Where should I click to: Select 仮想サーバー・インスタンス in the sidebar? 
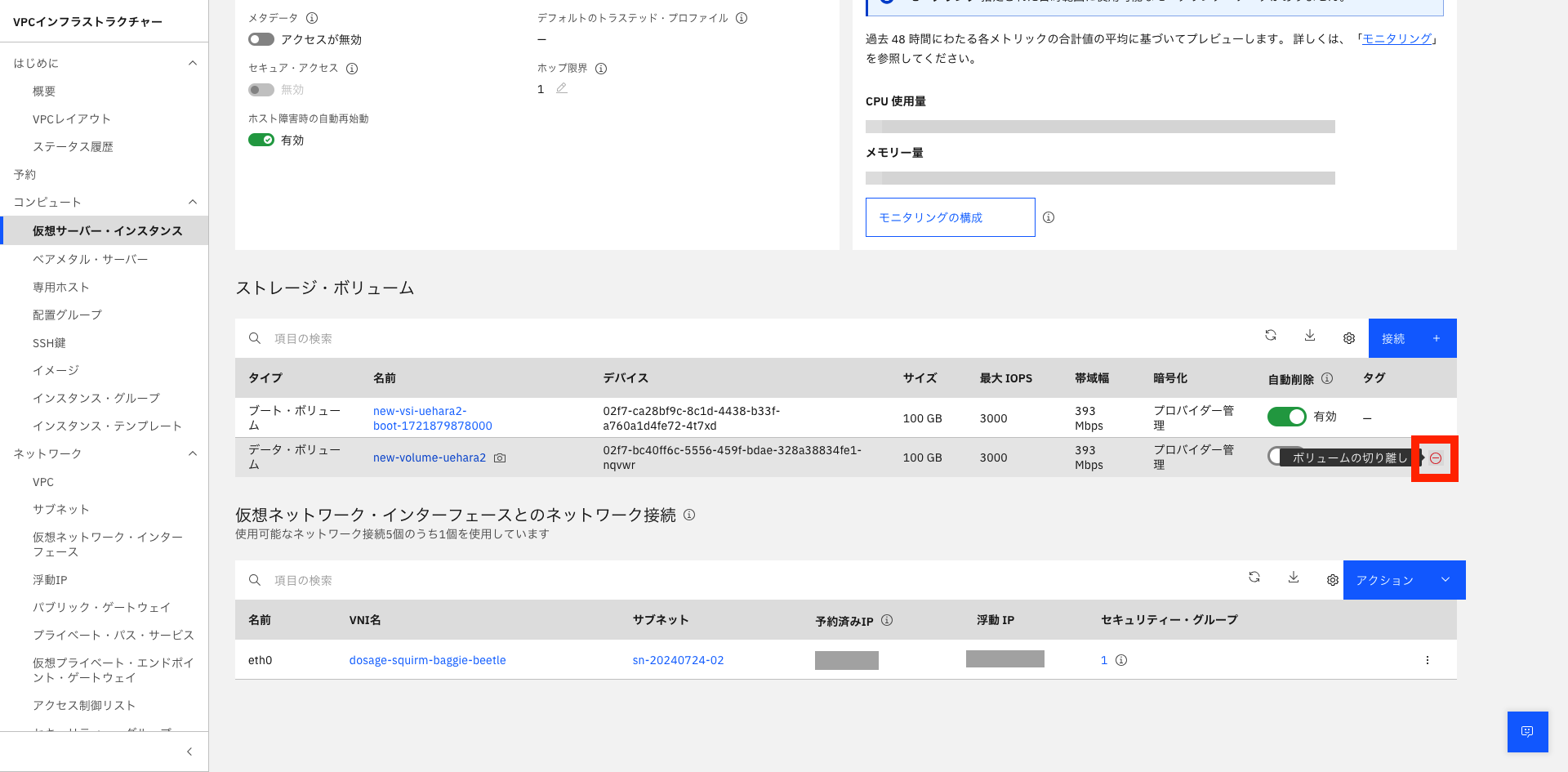click(x=107, y=230)
